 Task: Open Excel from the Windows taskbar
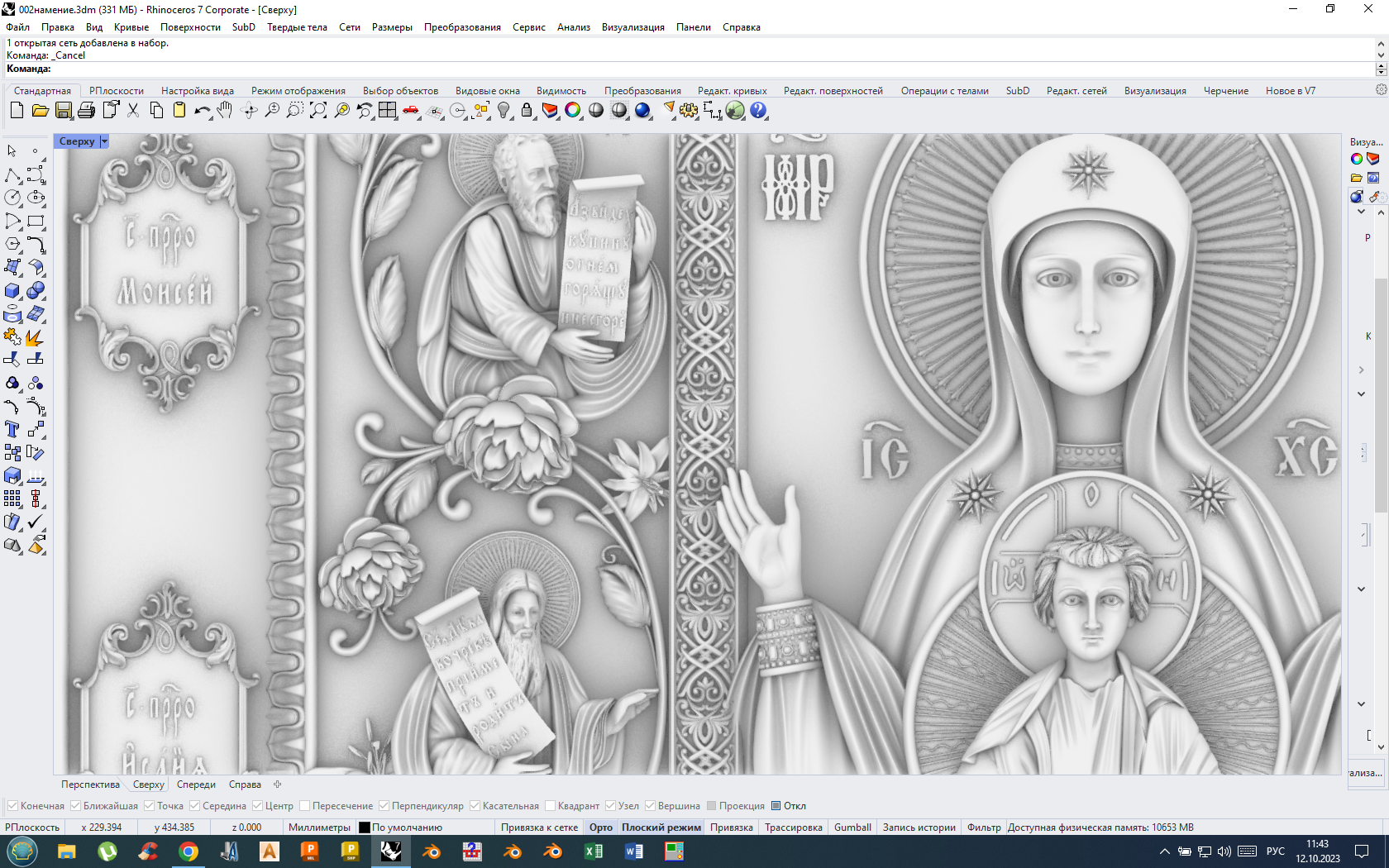coord(594,851)
